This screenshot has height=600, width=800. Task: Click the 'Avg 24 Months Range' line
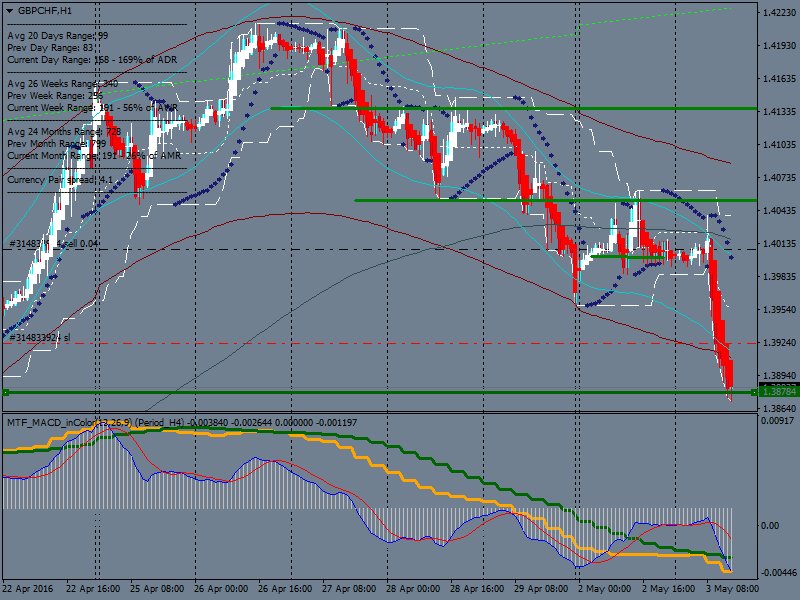pos(64,132)
